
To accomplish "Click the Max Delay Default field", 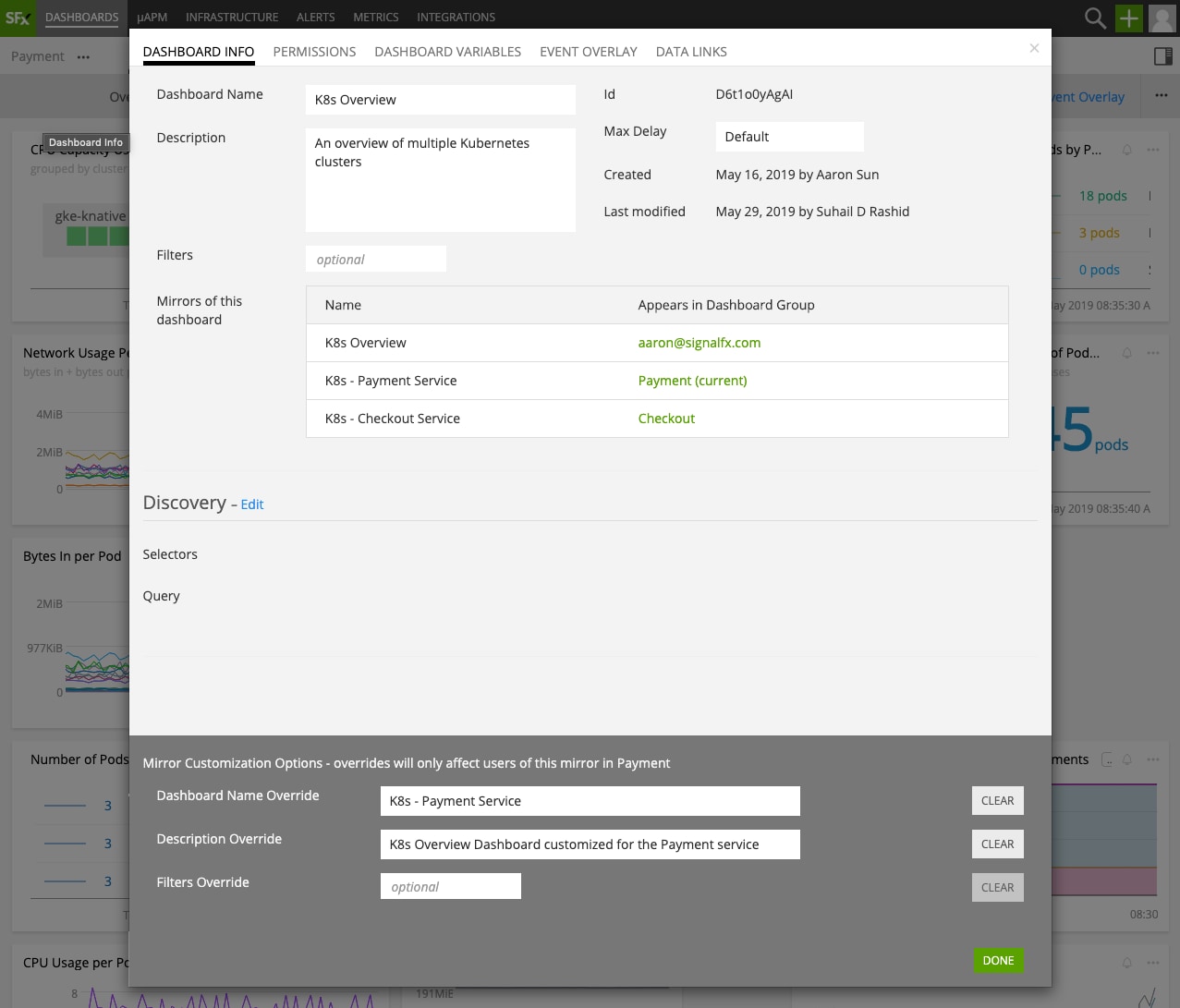I will (x=789, y=137).
